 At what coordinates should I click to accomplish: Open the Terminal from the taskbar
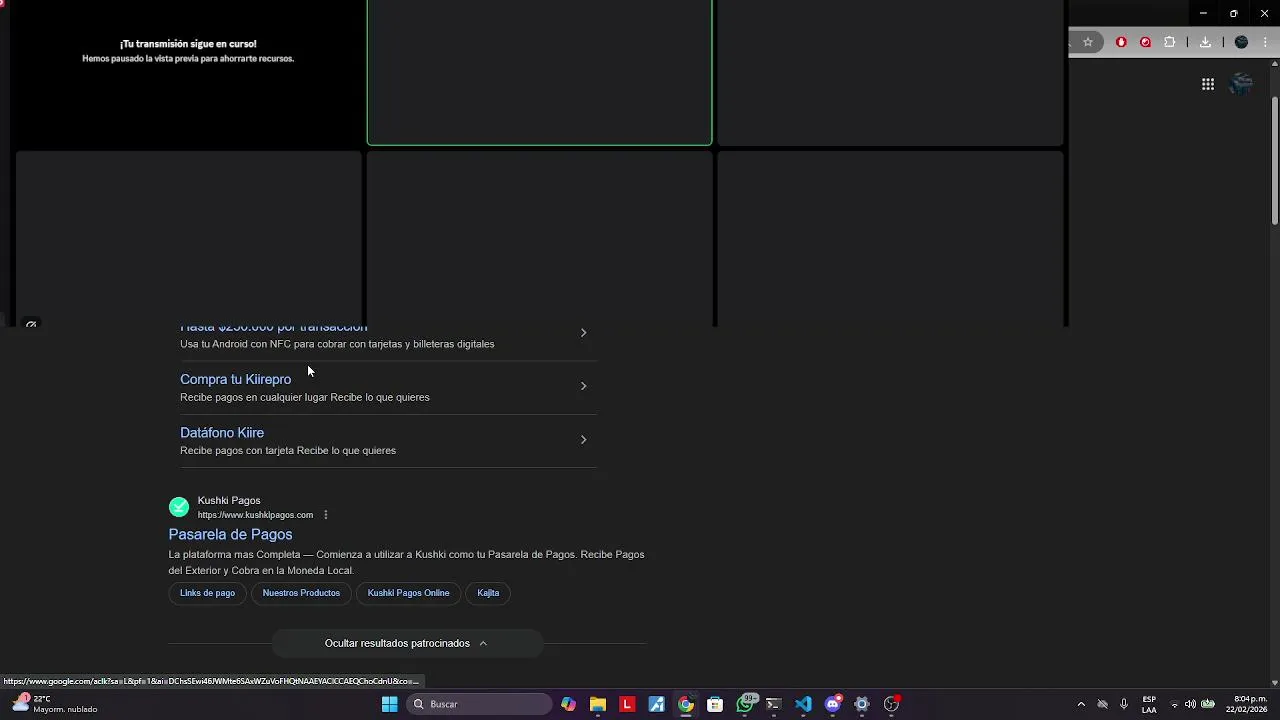coord(773,704)
